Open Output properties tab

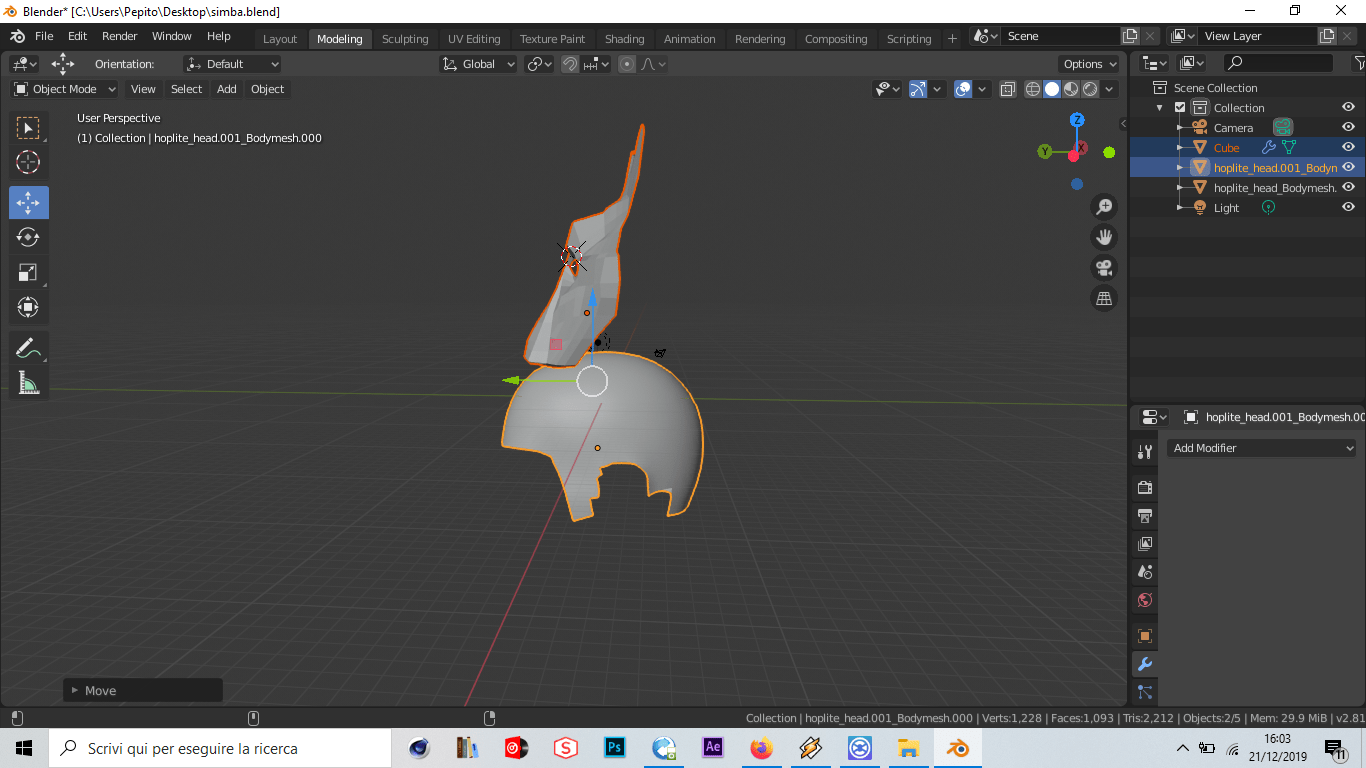click(x=1145, y=516)
